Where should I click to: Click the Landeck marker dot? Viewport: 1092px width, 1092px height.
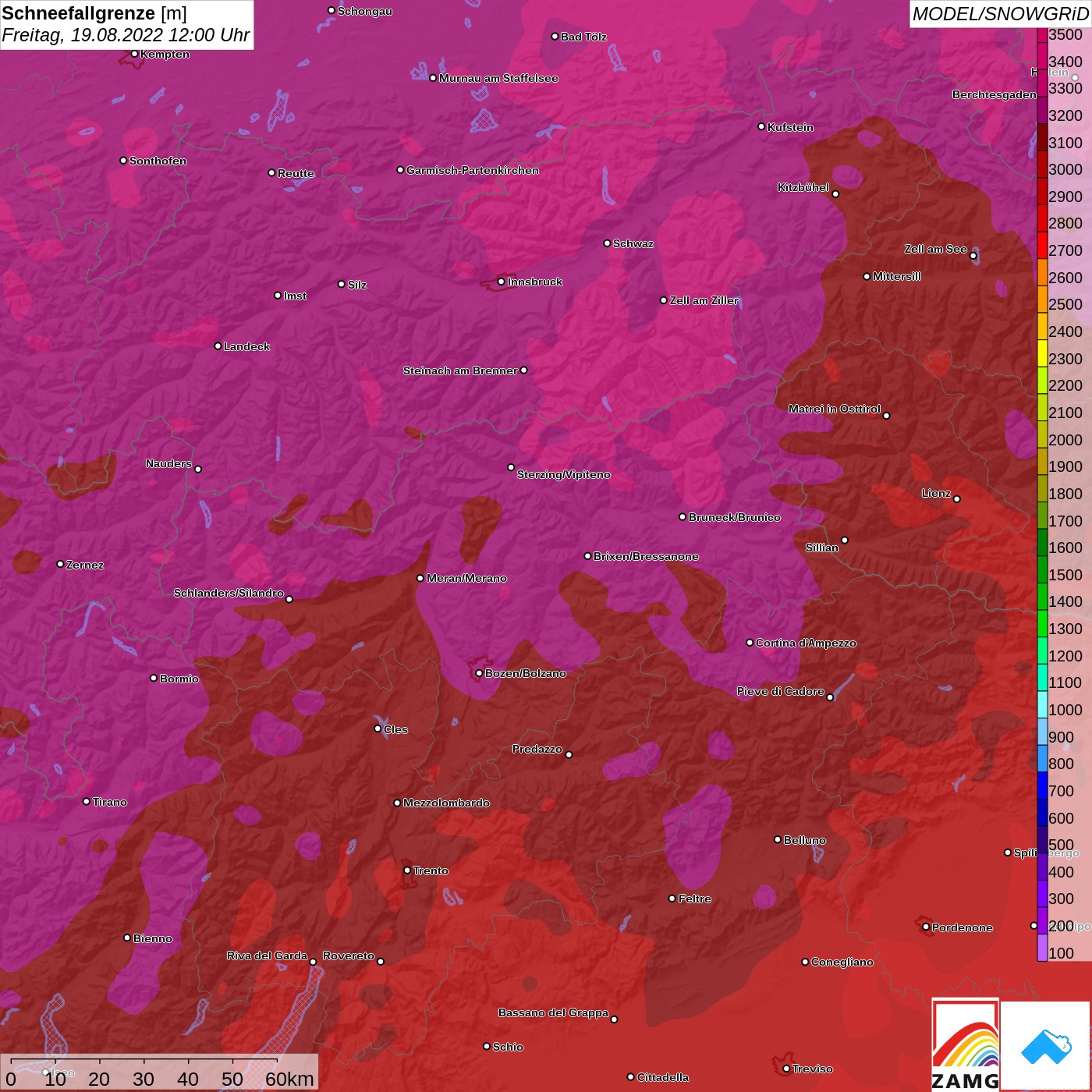tap(218, 346)
